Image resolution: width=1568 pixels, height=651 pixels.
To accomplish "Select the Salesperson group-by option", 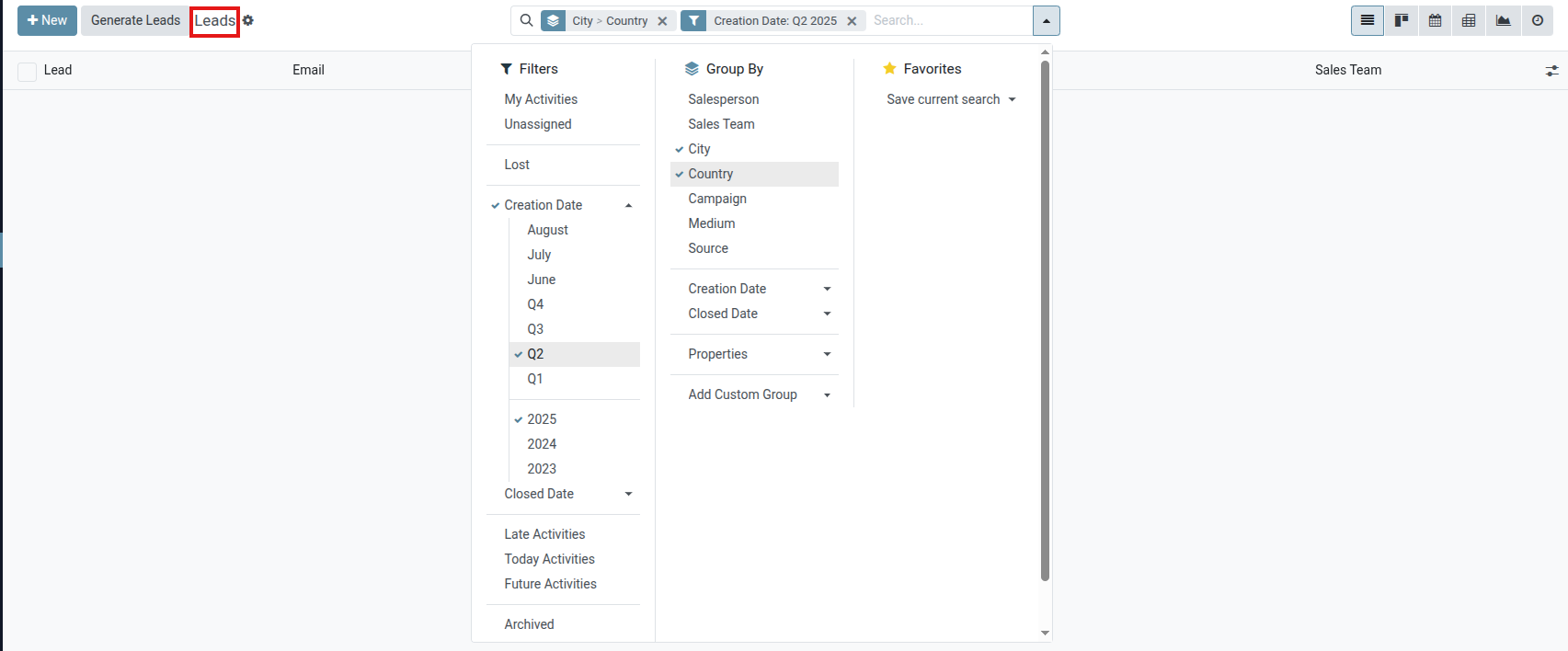I will click(x=724, y=99).
